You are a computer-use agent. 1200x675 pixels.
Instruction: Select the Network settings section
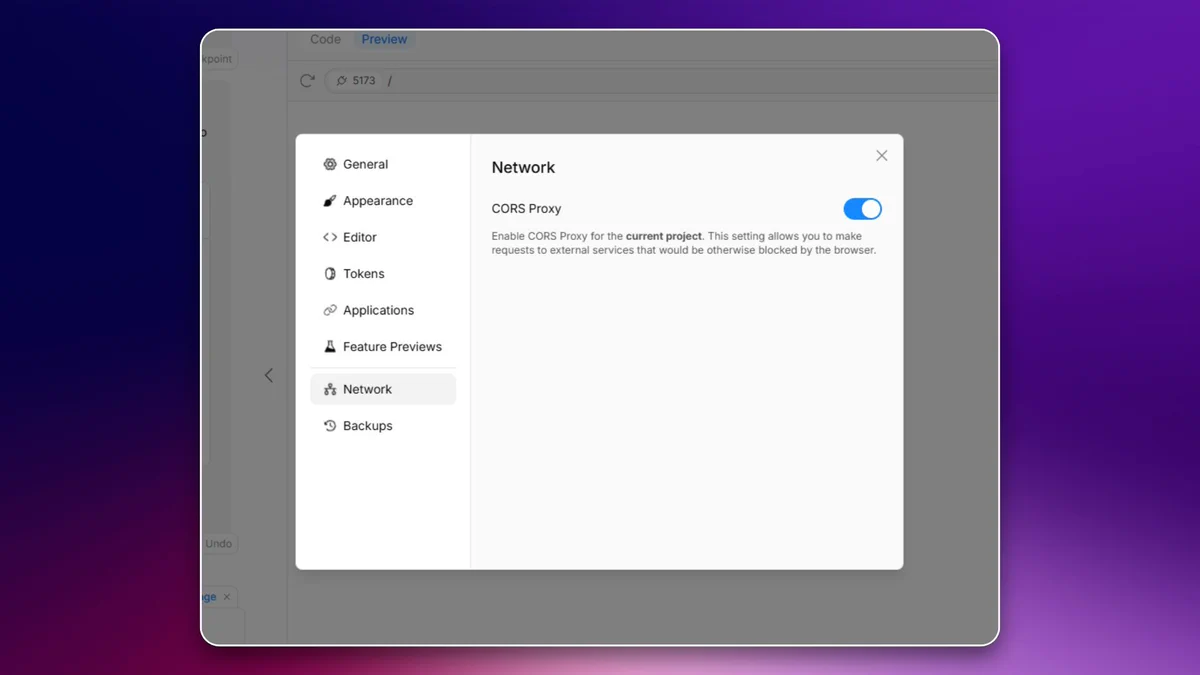383,389
